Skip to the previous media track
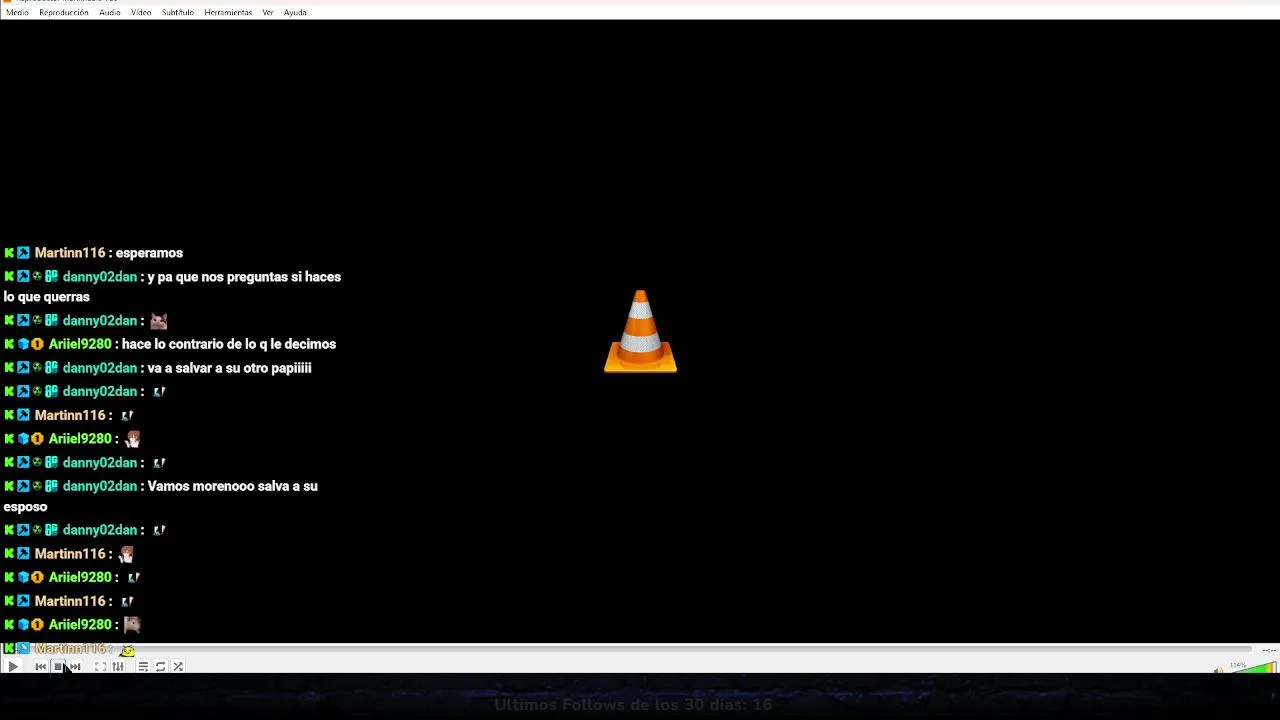Viewport: 1280px width, 720px height. pos(41,667)
